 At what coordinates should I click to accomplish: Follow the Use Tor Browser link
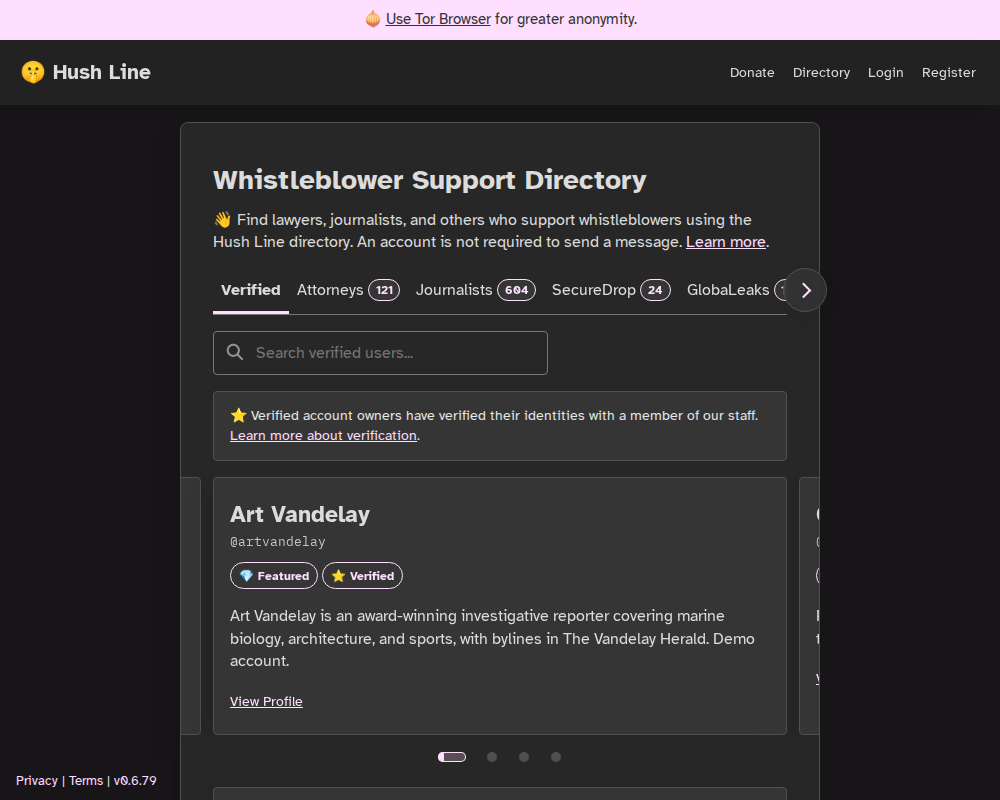point(438,19)
